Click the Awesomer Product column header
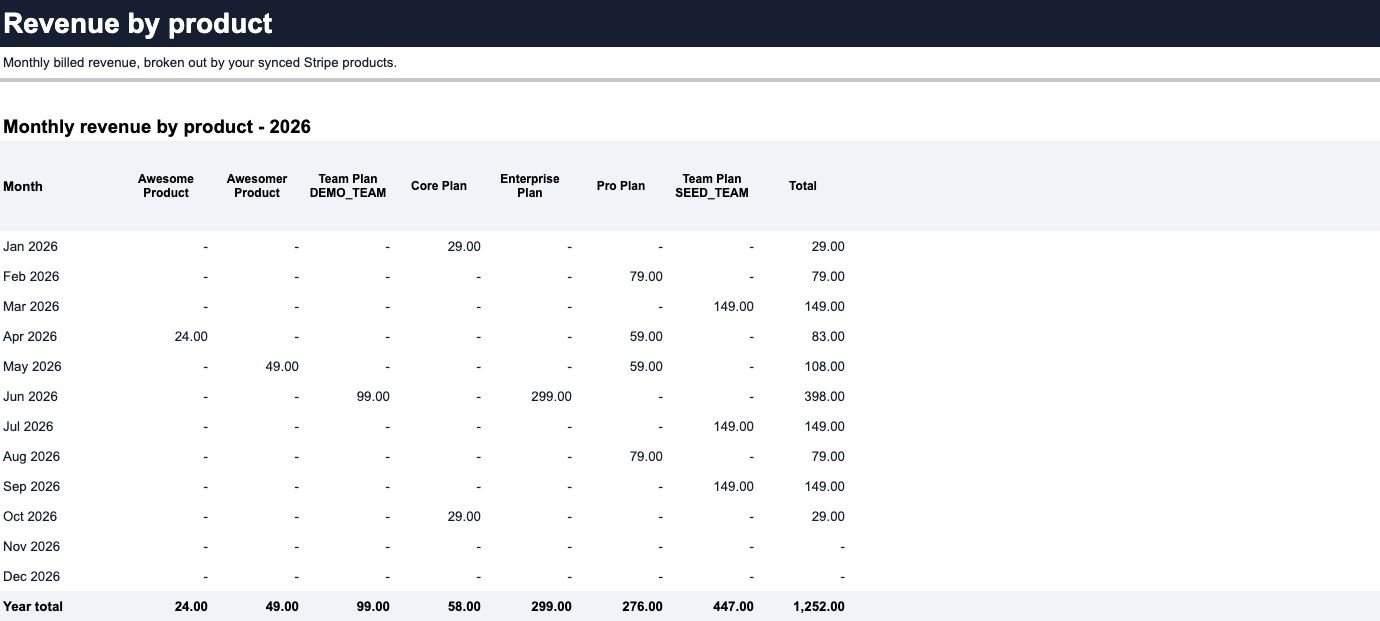Viewport: 1380px width, 621px height. pyautogui.click(x=257, y=186)
